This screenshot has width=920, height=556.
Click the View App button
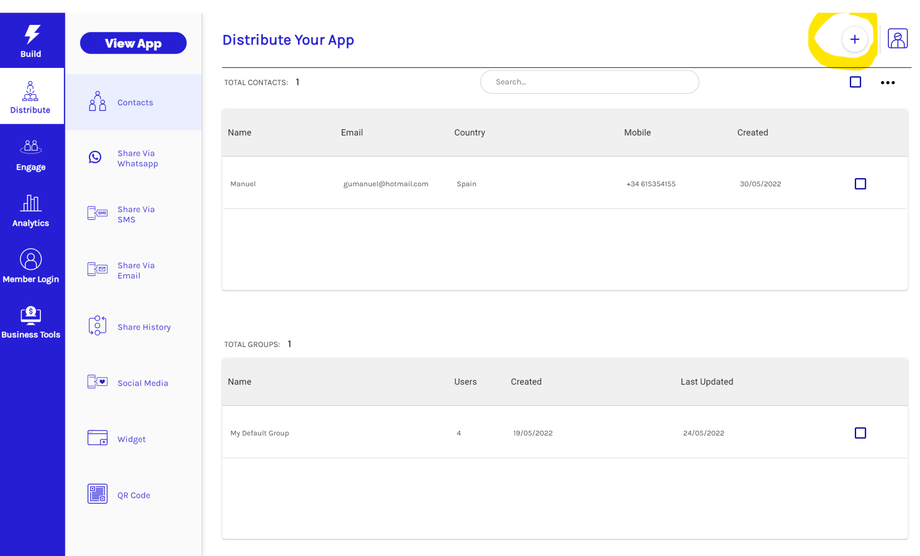point(133,43)
